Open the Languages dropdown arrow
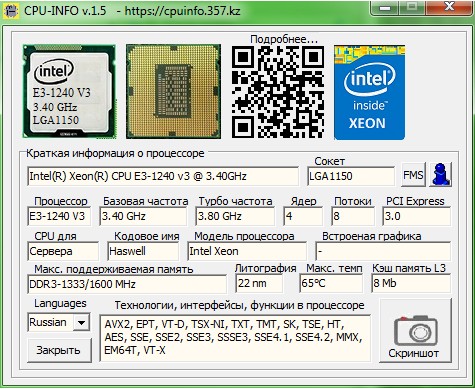 81,322
